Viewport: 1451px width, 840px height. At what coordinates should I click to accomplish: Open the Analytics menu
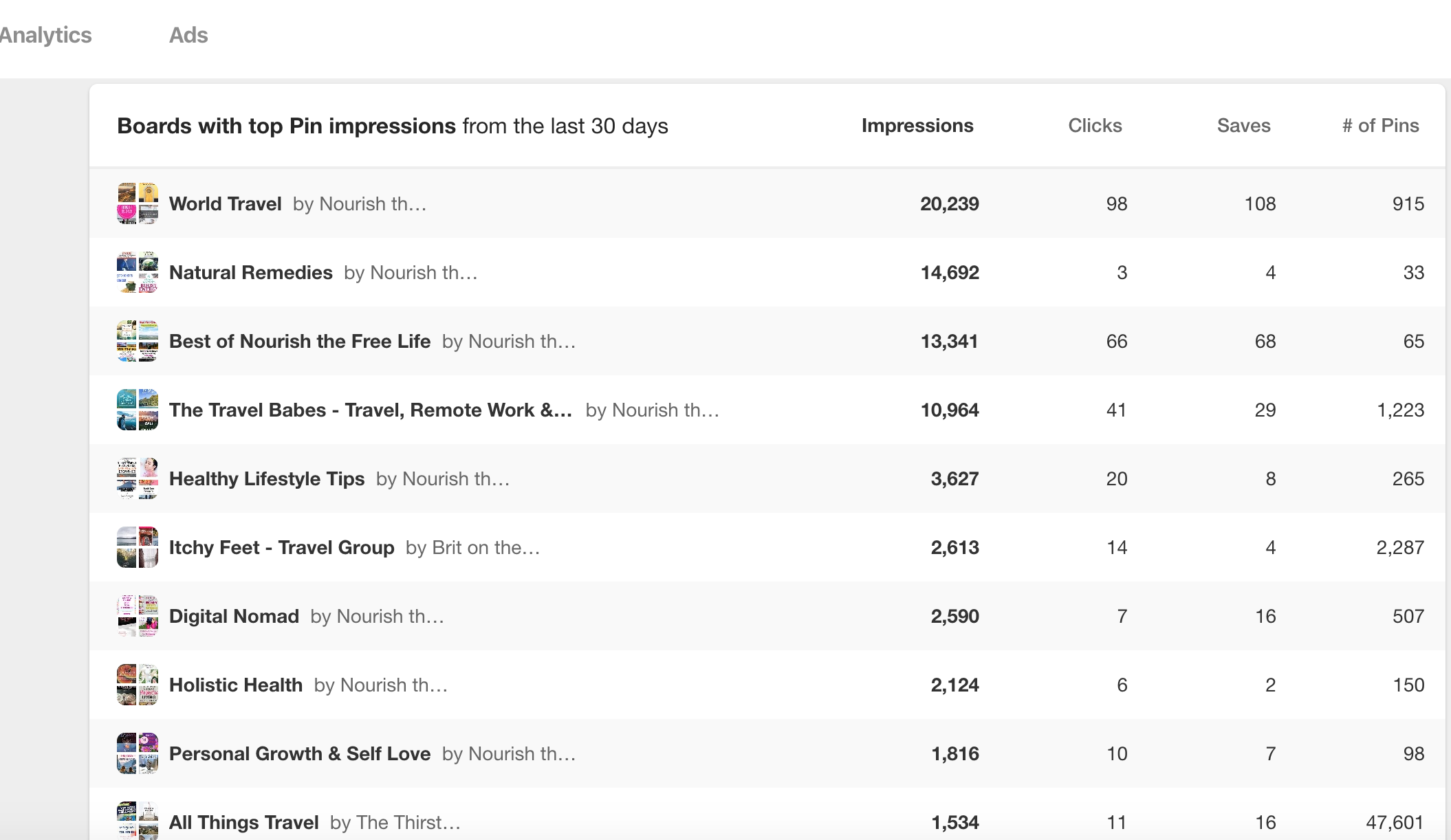pos(45,35)
